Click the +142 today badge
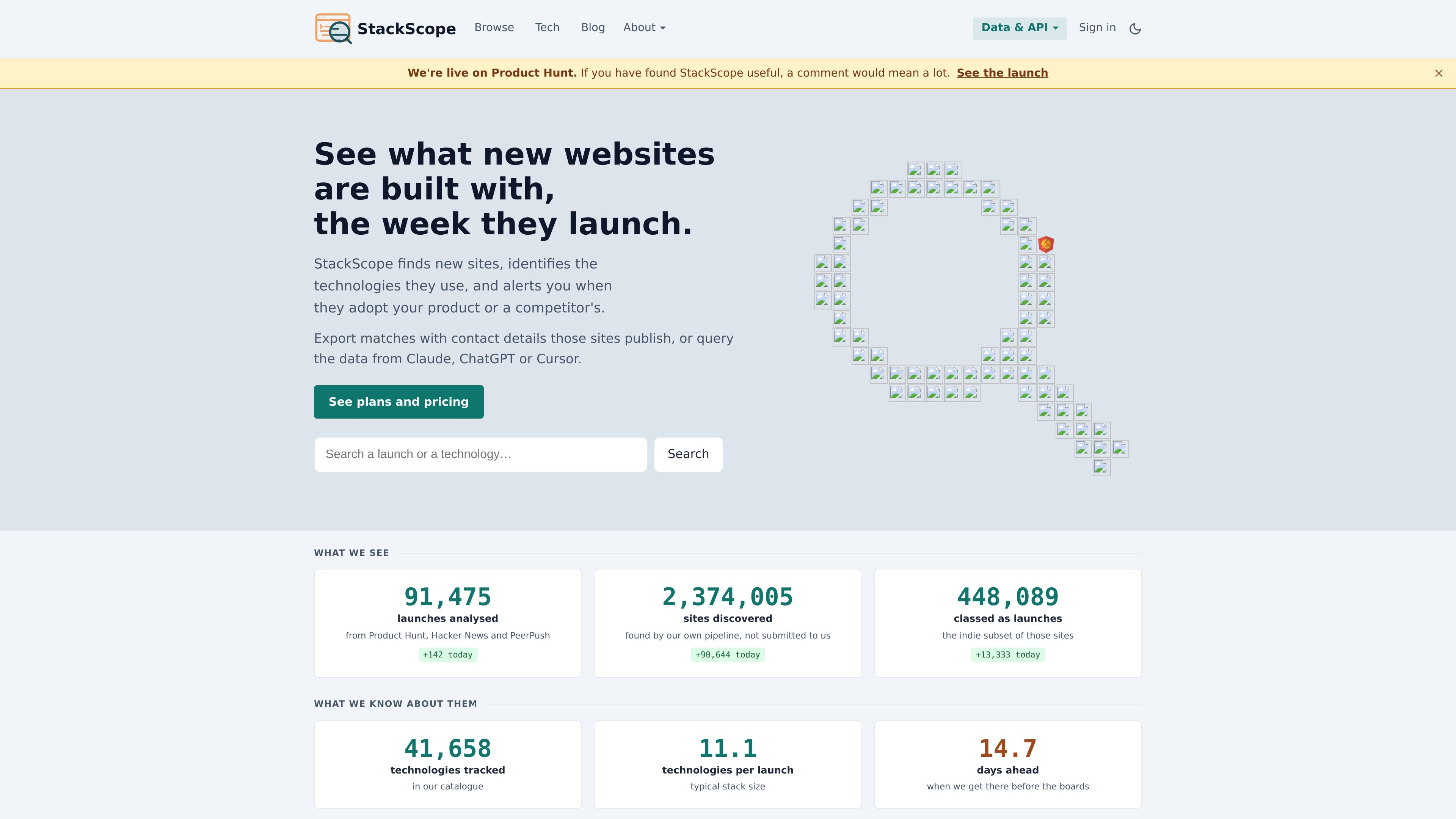 (x=448, y=654)
